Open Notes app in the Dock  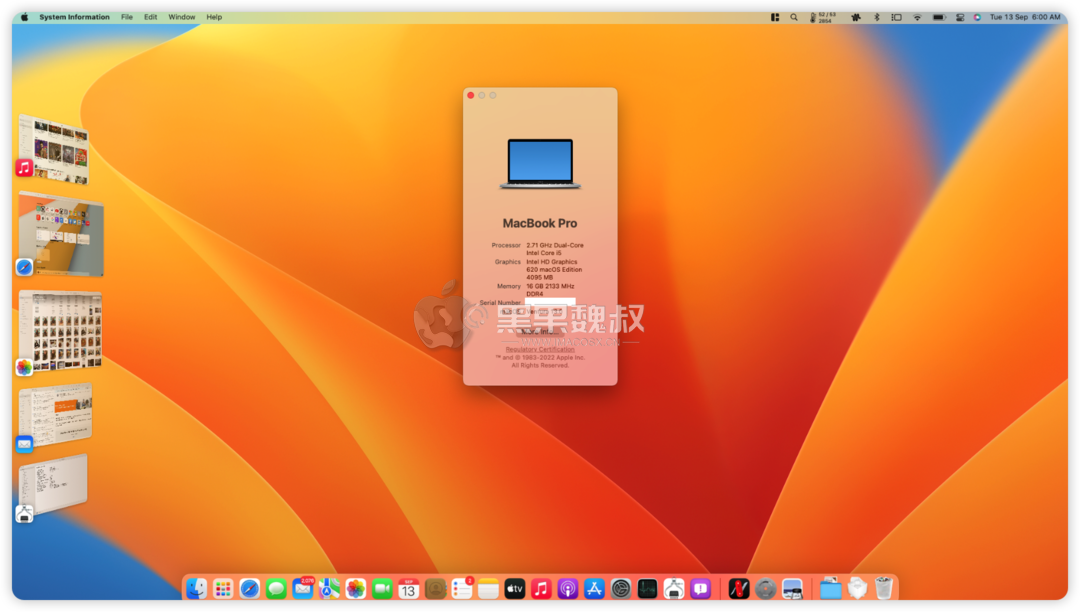(488, 589)
